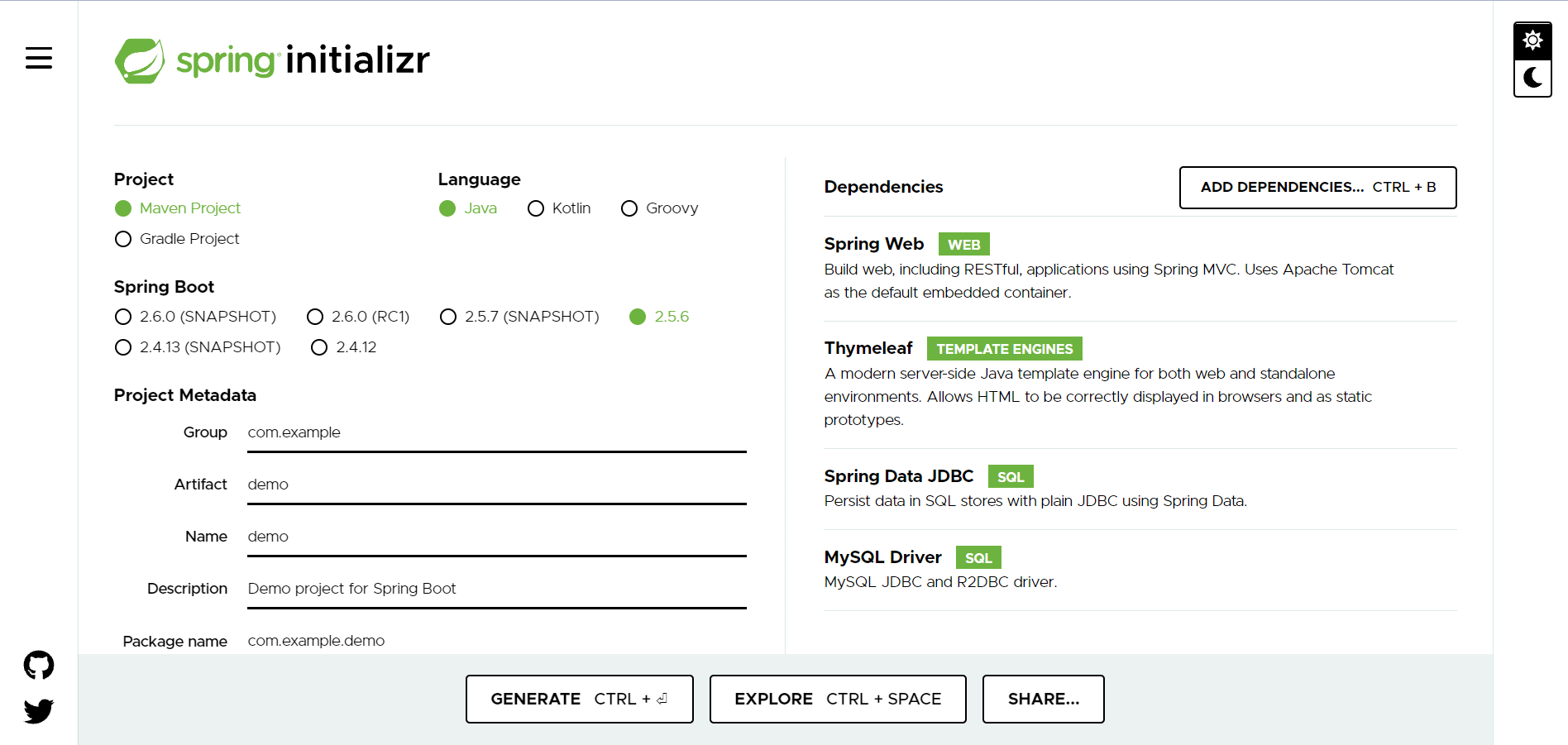Click the Artifact input field
Viewport: 1568px width, 745px height.
click(x=497, y=485)
